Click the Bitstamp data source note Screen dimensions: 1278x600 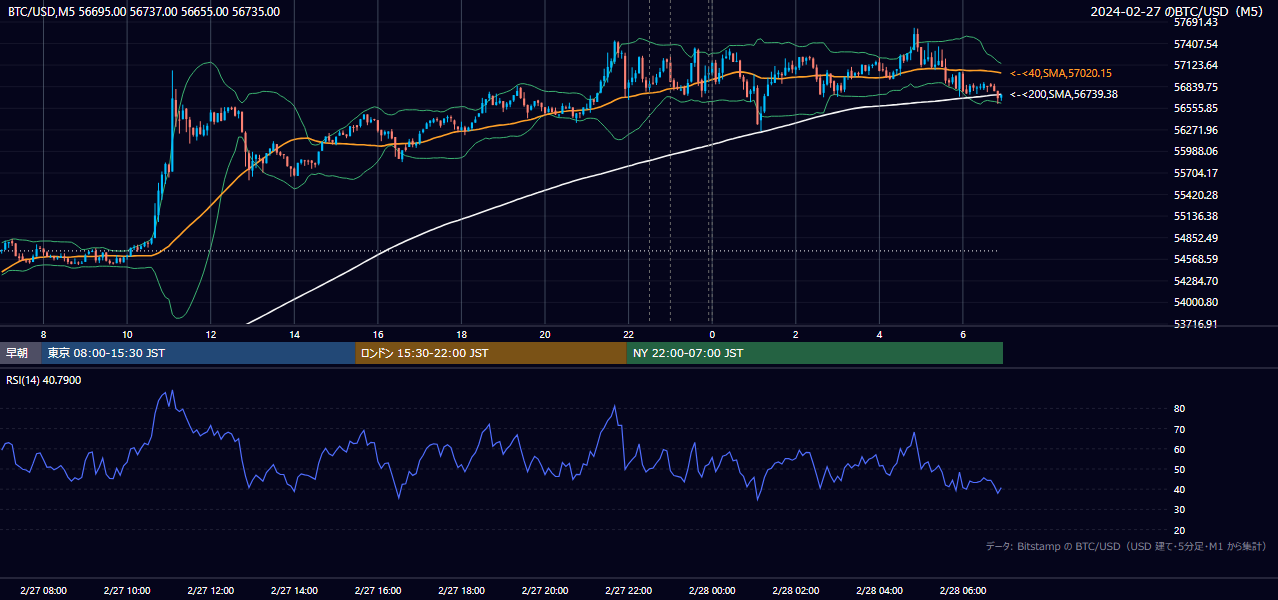[1126, 546]
